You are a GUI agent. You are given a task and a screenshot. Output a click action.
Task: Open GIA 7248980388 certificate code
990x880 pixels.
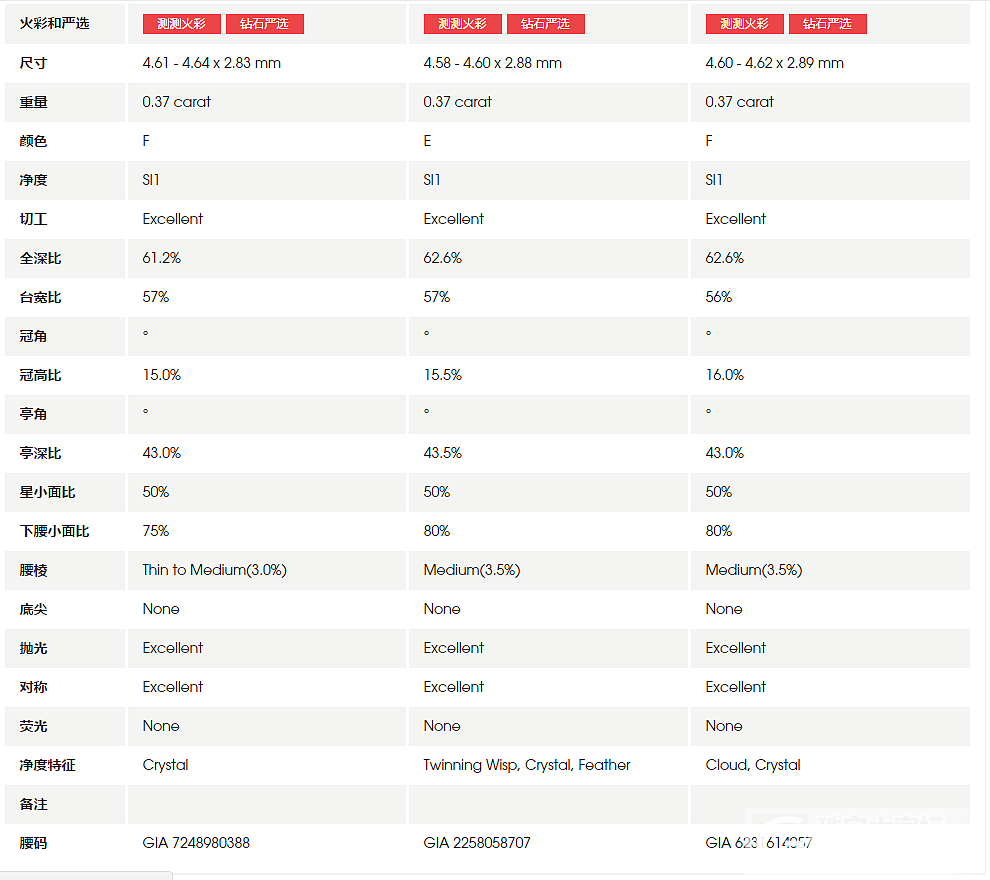pos(196,843)
